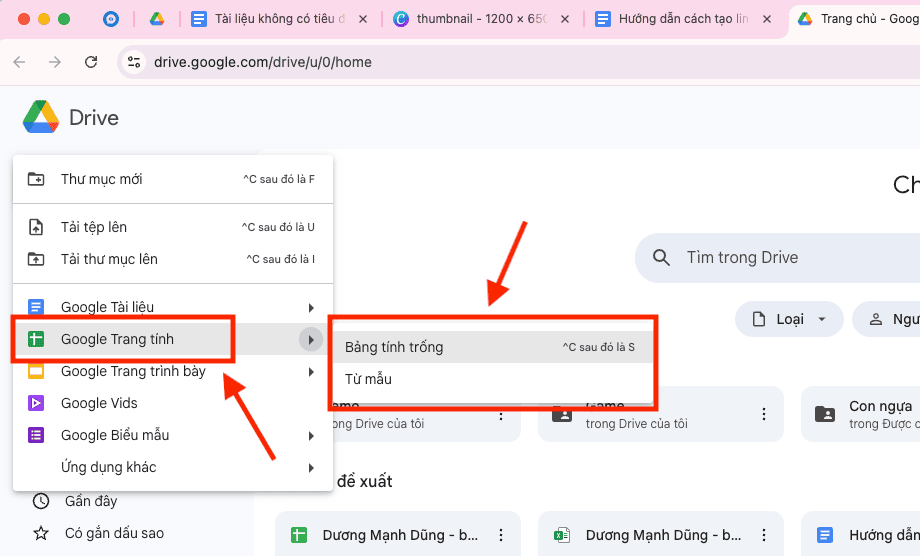Click the yellow Google Slides icon

click(x=36, y=371)
